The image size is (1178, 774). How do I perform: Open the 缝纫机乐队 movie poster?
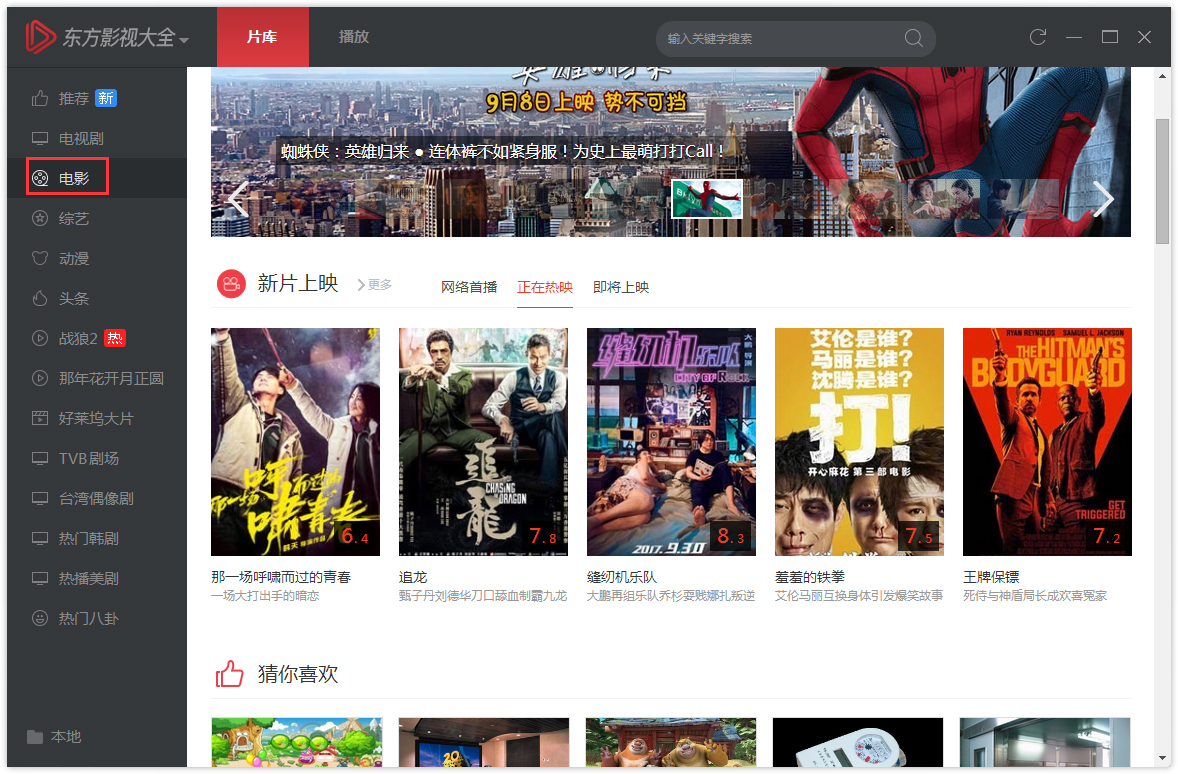click(671, 442)
